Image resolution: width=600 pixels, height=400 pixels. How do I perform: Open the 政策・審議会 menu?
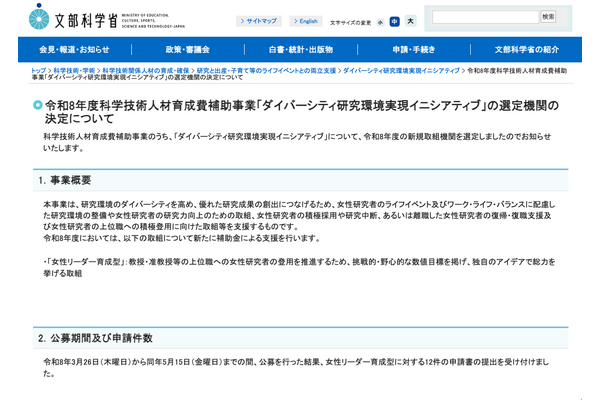tap(188, 49)
